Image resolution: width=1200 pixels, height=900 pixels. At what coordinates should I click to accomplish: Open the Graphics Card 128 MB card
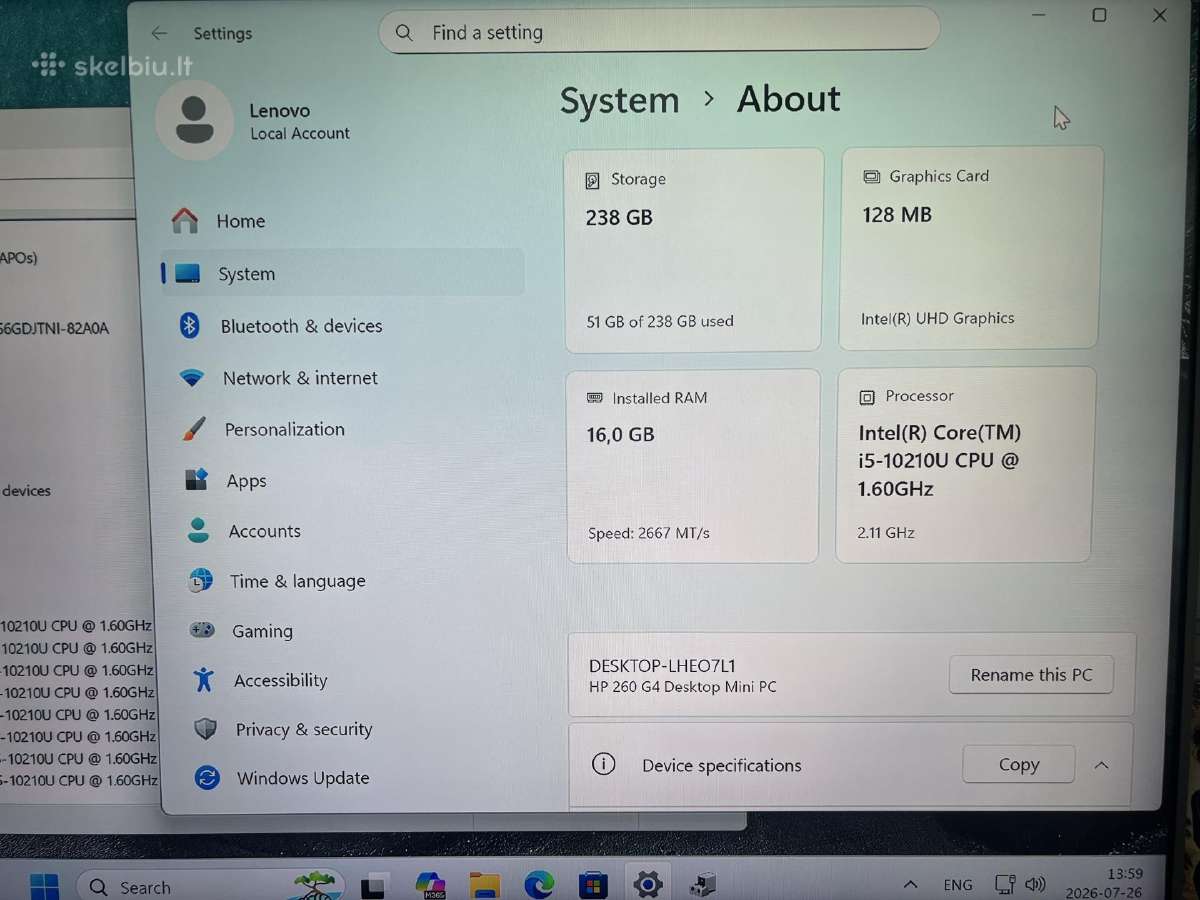click(x=971, y=248)
